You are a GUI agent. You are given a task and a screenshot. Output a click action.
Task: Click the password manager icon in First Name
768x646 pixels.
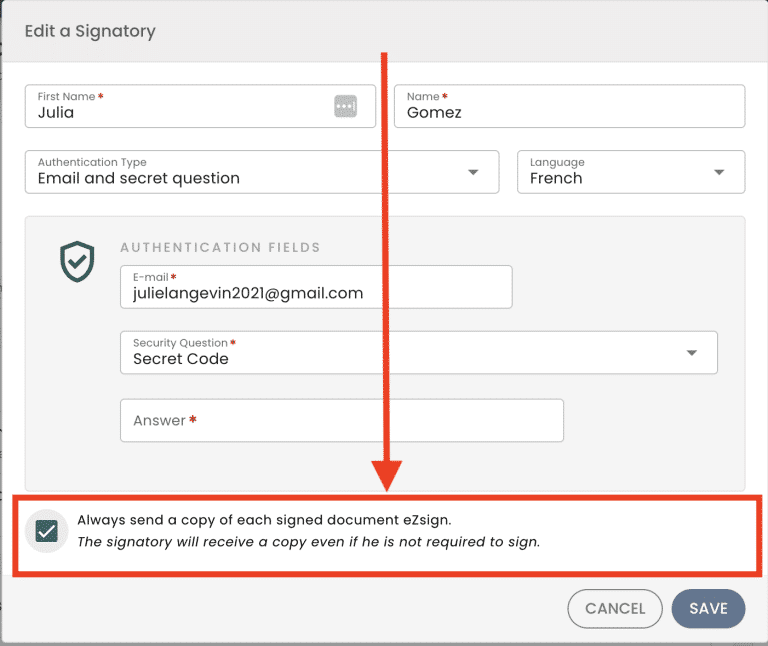pyautogui.click(x=345, y=106)
